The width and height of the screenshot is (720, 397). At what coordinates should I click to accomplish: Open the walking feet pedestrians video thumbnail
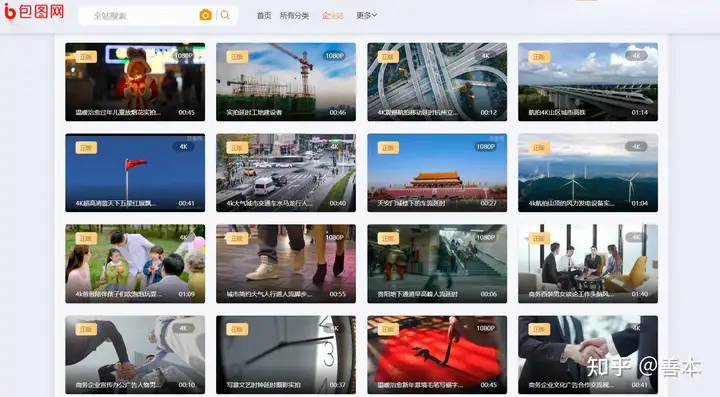pos(286,264)
